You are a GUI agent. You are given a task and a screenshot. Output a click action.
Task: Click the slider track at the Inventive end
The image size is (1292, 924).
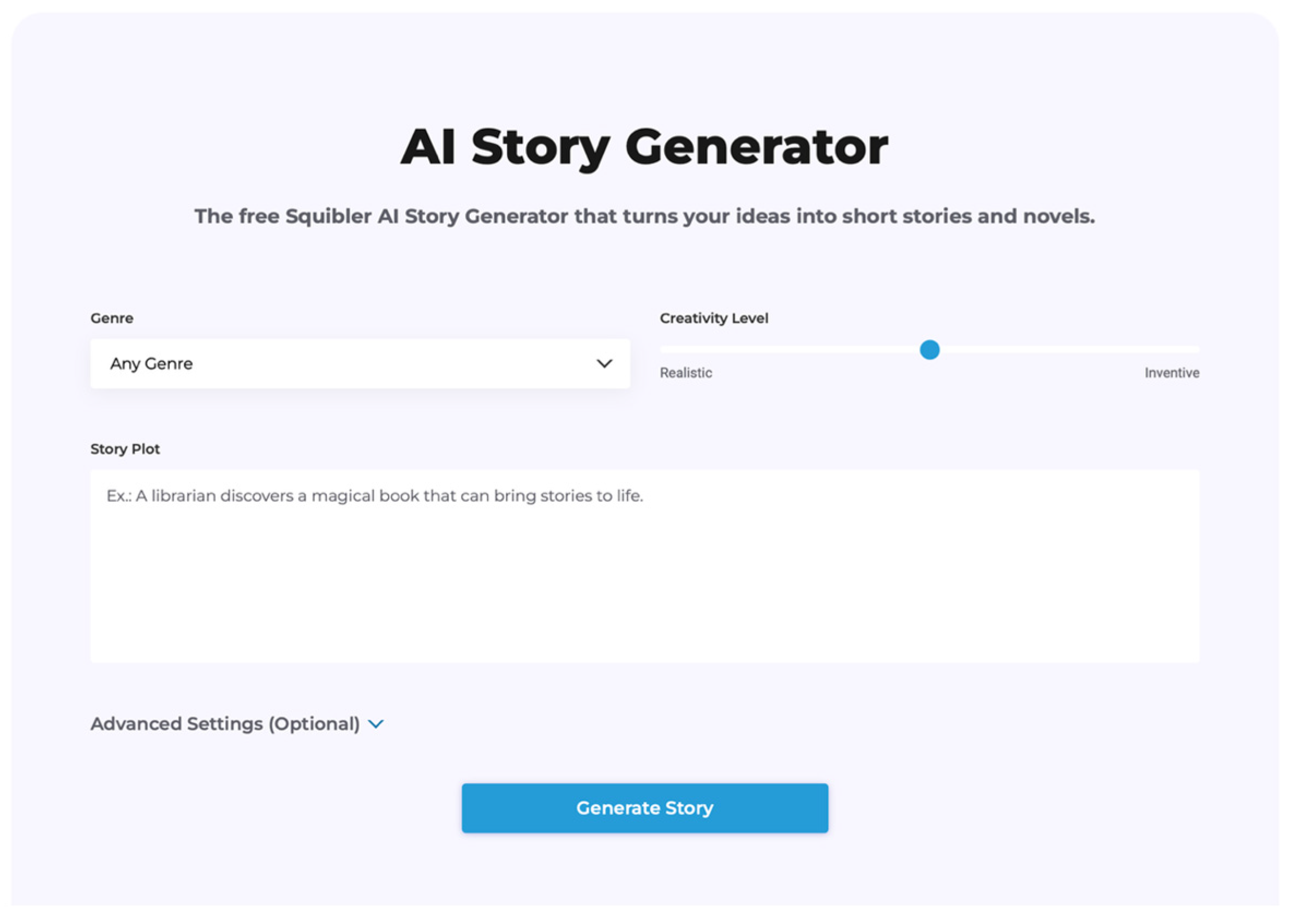click(1194, 349)
